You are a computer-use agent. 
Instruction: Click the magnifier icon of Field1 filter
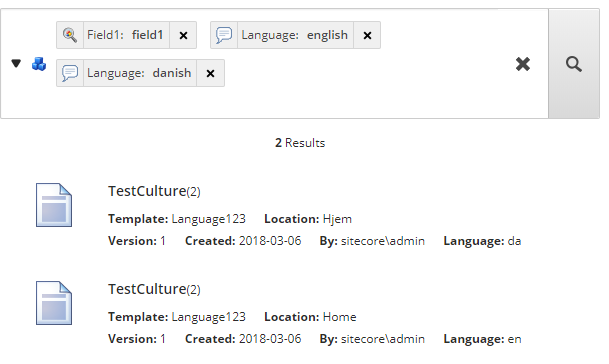coord(70,35)
